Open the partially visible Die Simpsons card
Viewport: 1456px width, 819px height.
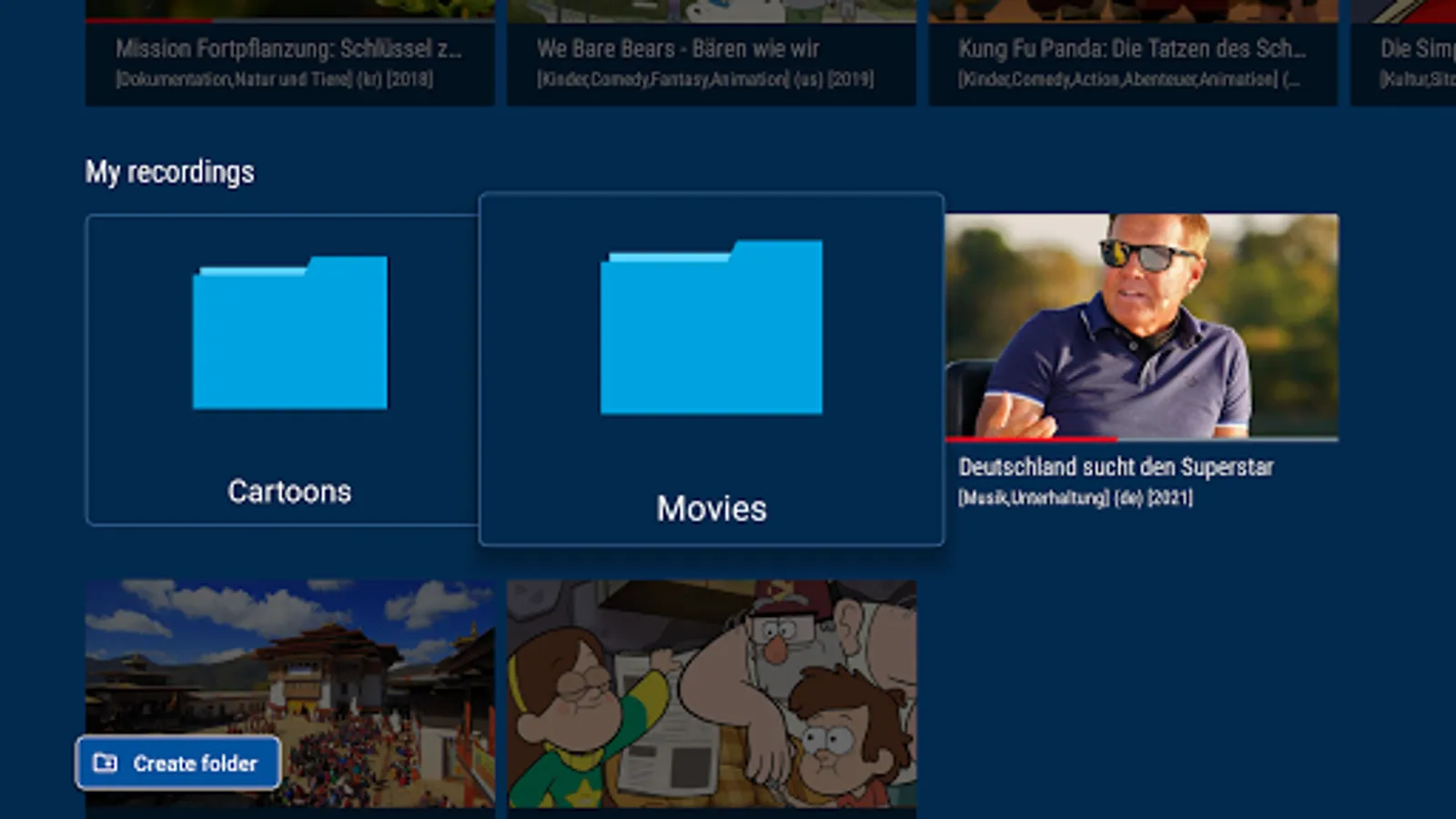point(1403,53)
